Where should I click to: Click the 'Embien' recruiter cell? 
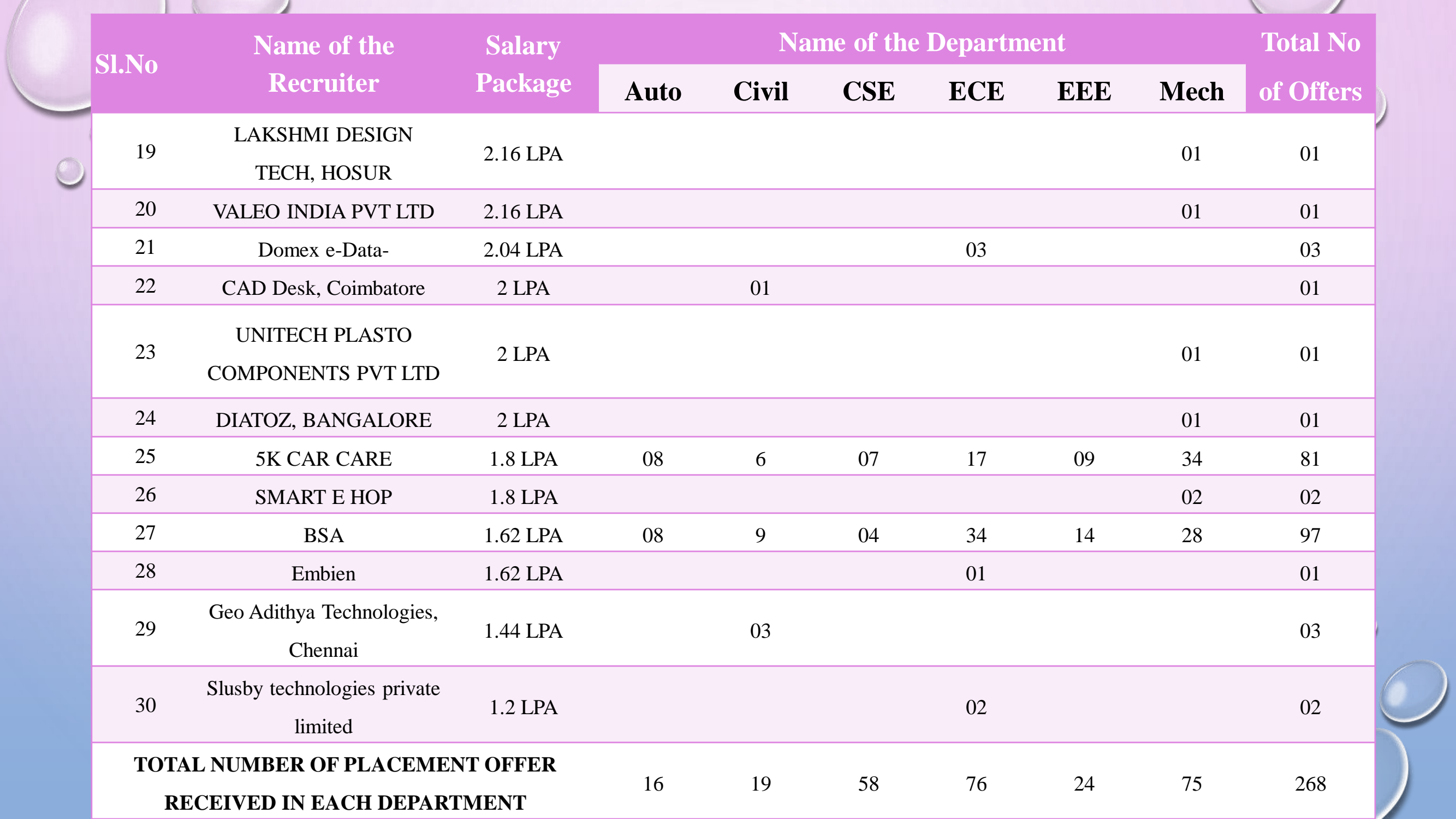(323, 574)
